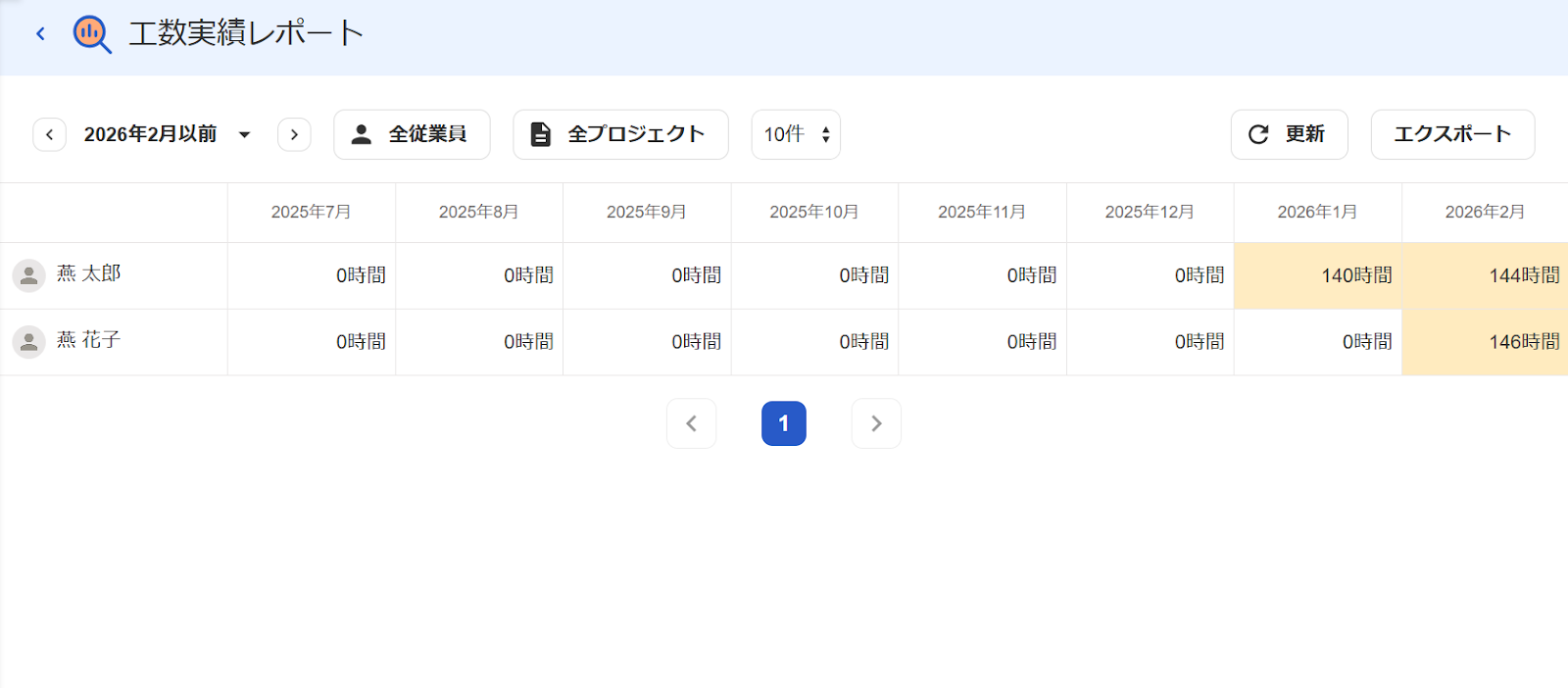Select page 1 in pagination
The image size is (1568, 688).
pyautogui.click(x=784, y=423)
